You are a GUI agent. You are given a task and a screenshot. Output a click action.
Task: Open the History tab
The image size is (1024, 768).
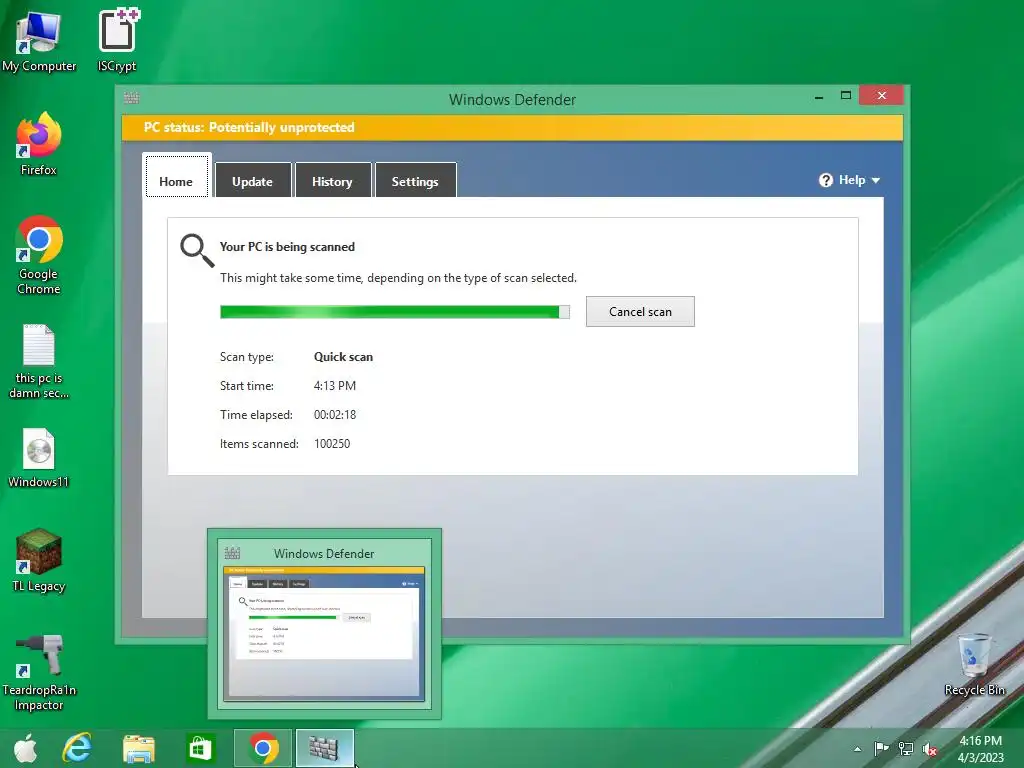coord(332,181)
